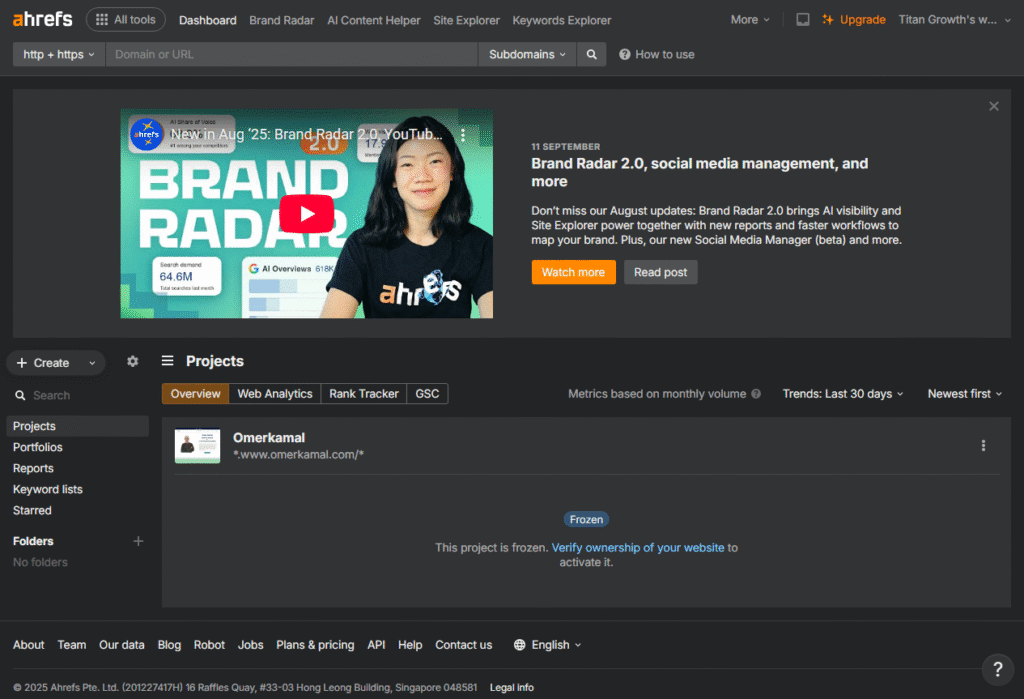
Task: Open the Omerkamal project three-dot menu
Action: (x=983, y=446)
